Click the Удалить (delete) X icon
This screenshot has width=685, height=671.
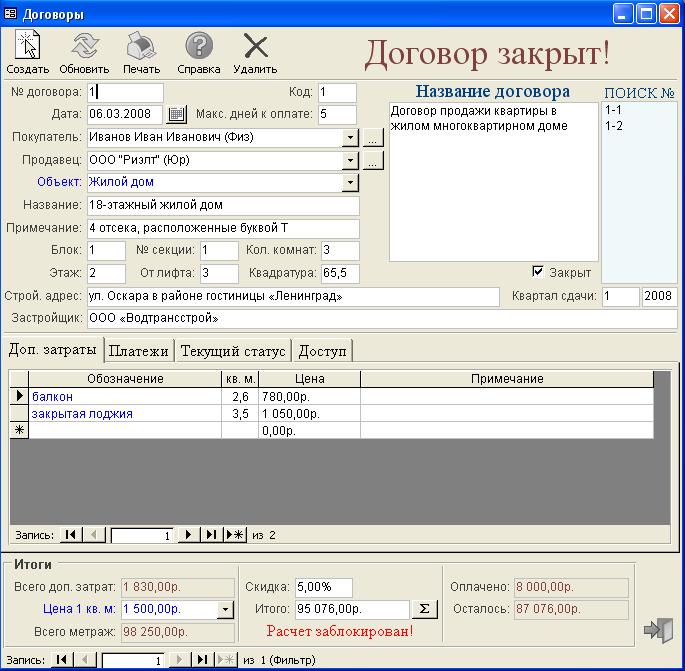pyautogui.click(x=256, y=45)
